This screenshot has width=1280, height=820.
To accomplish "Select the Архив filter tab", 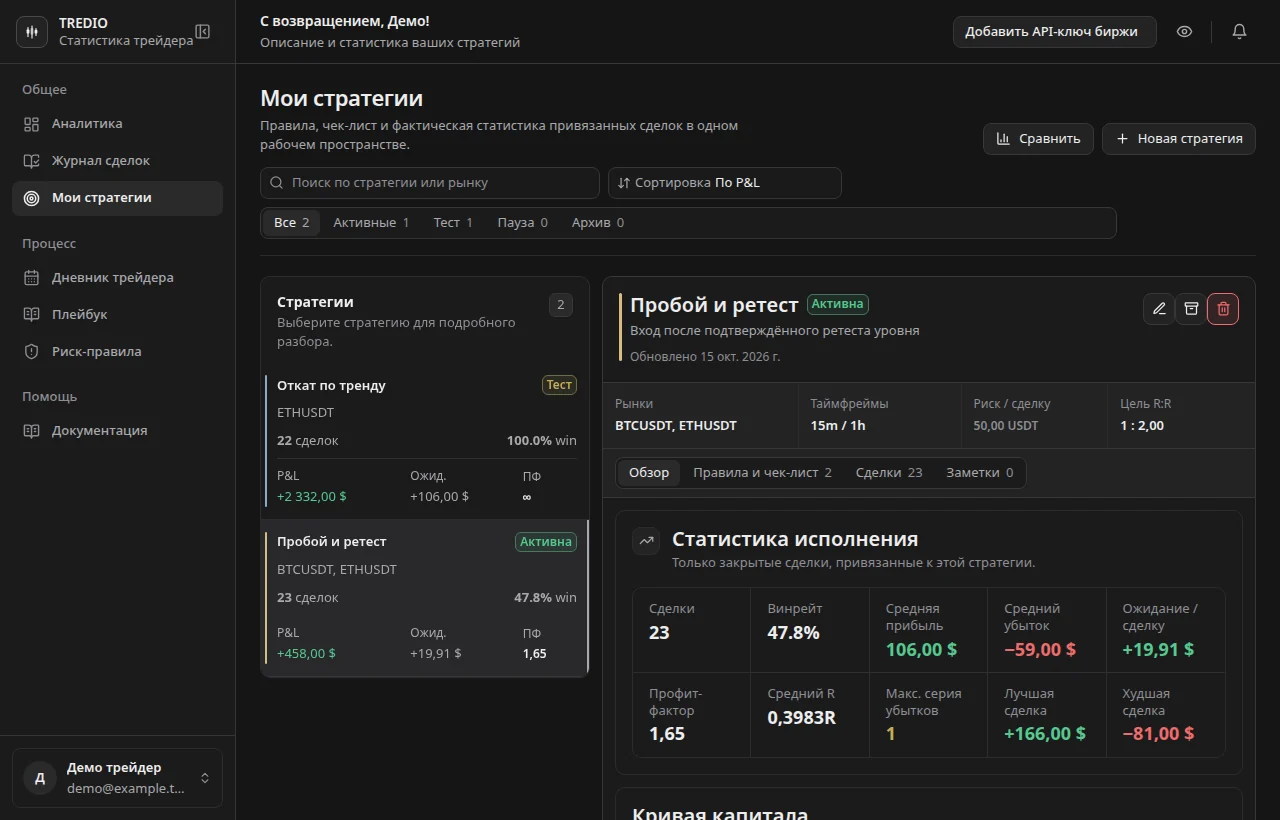I will (x=598, y=223).
